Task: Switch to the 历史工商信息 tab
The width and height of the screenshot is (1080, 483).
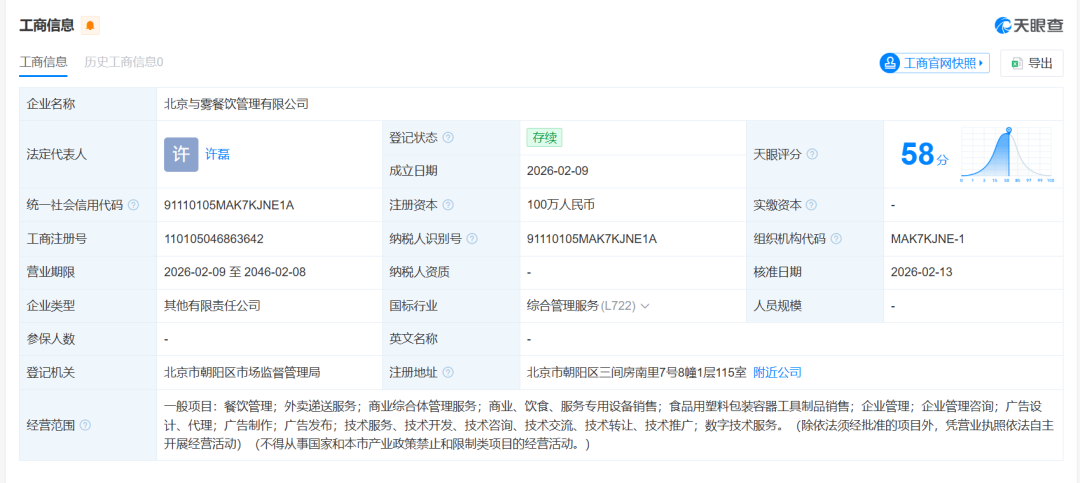Action: point(124,62)
